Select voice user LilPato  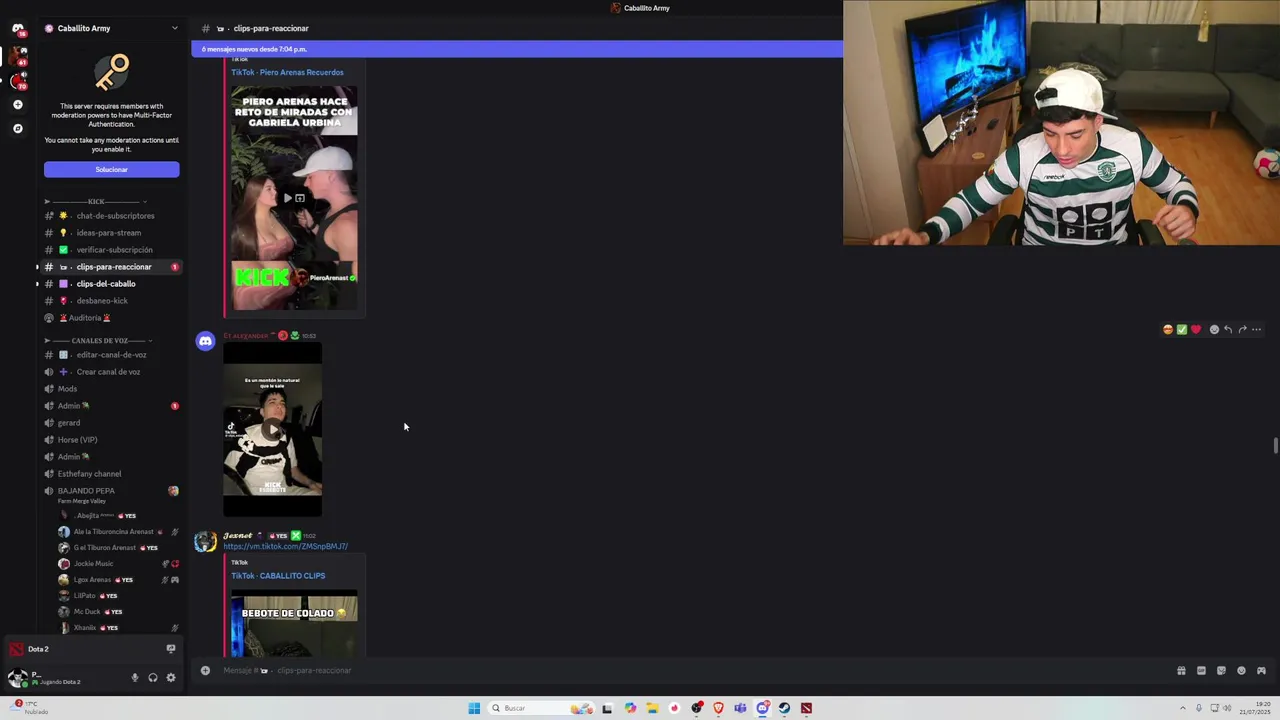(118, 596)
